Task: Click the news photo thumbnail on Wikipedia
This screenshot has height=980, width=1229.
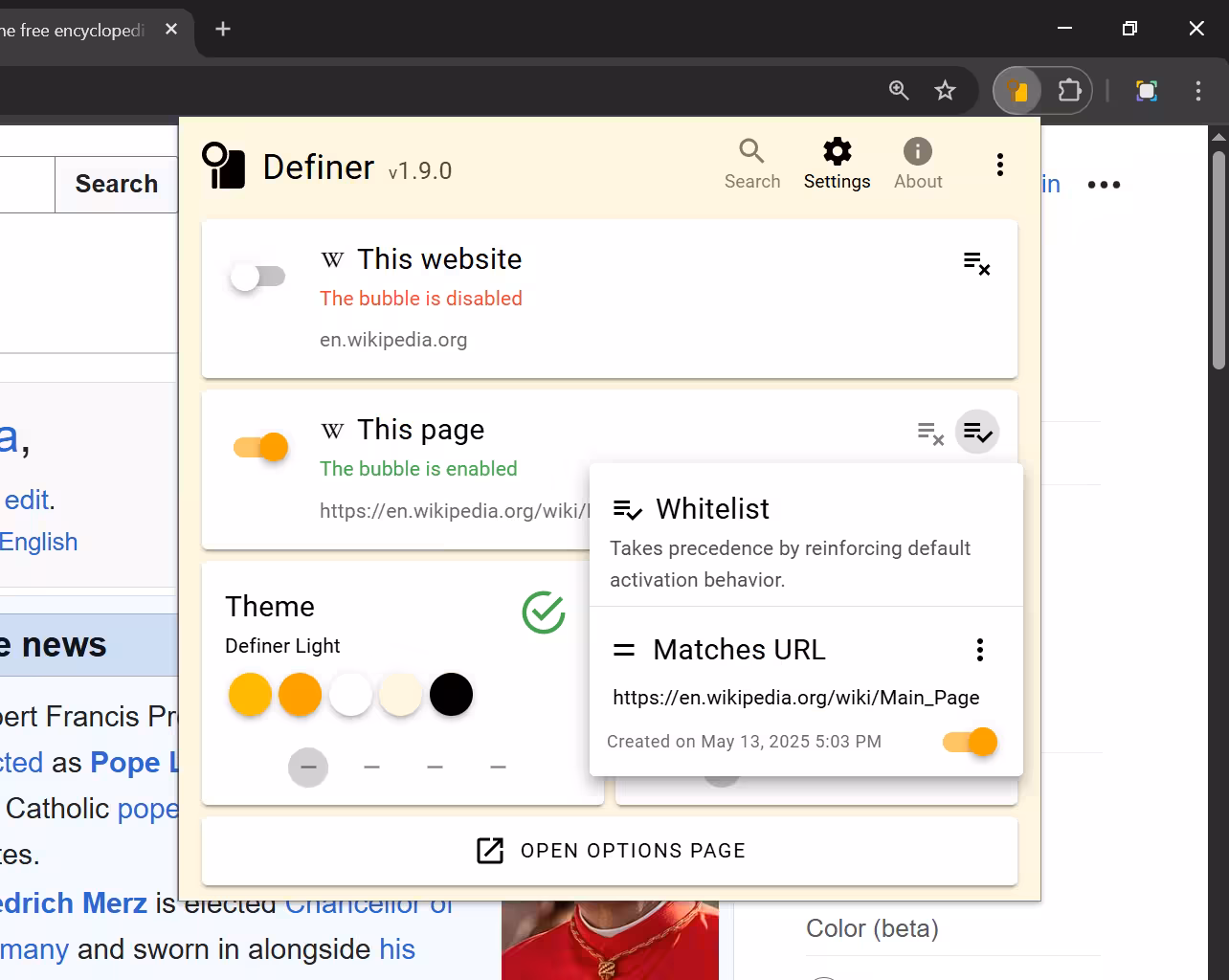Action: pos(610,941)
